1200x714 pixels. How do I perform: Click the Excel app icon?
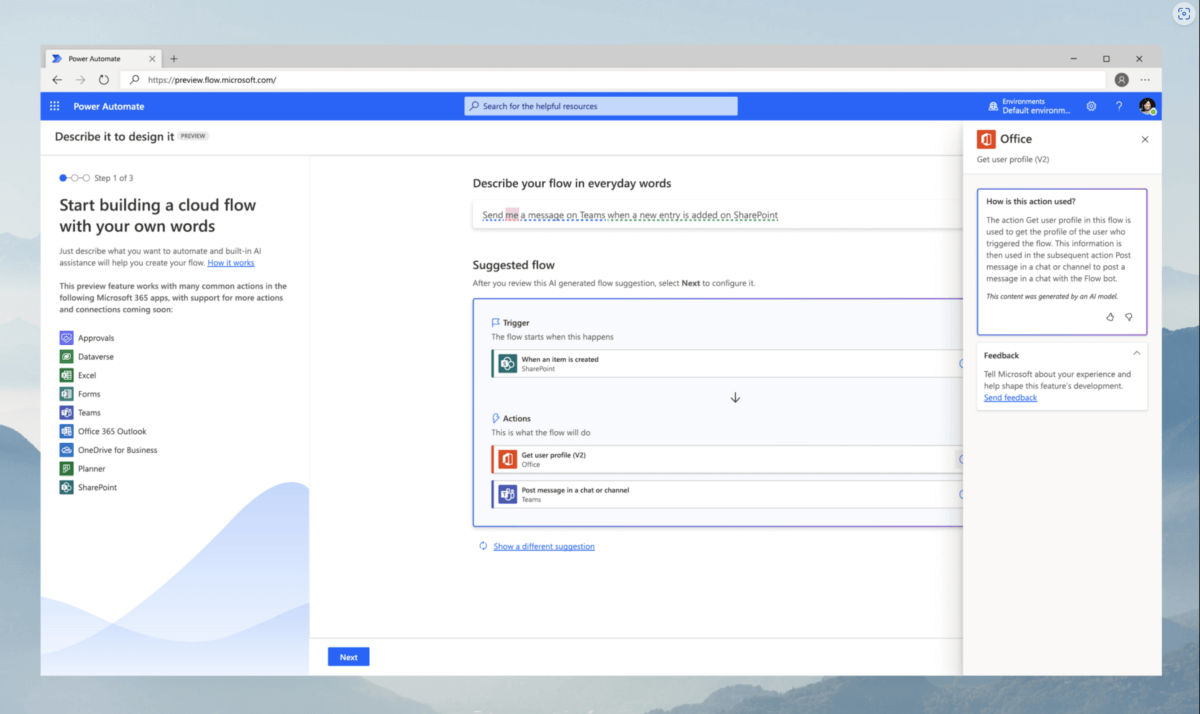coord(66,375)
